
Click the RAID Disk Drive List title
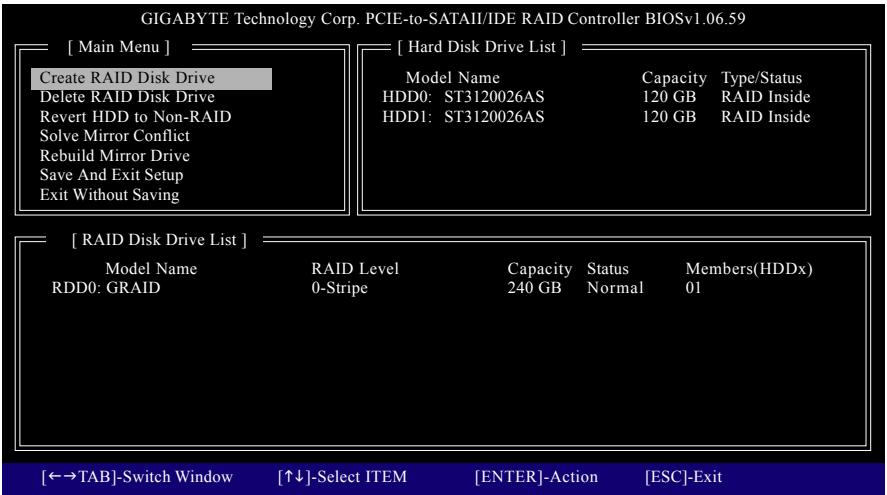159,240
